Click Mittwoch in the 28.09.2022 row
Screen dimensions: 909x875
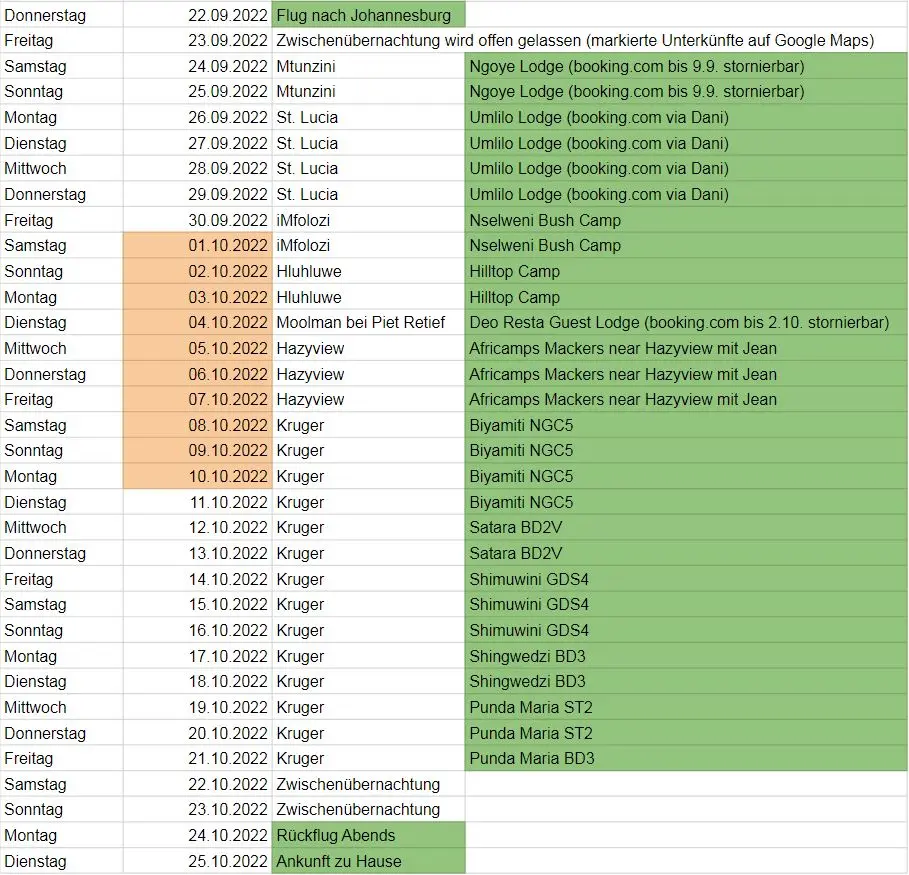point(62,168)
